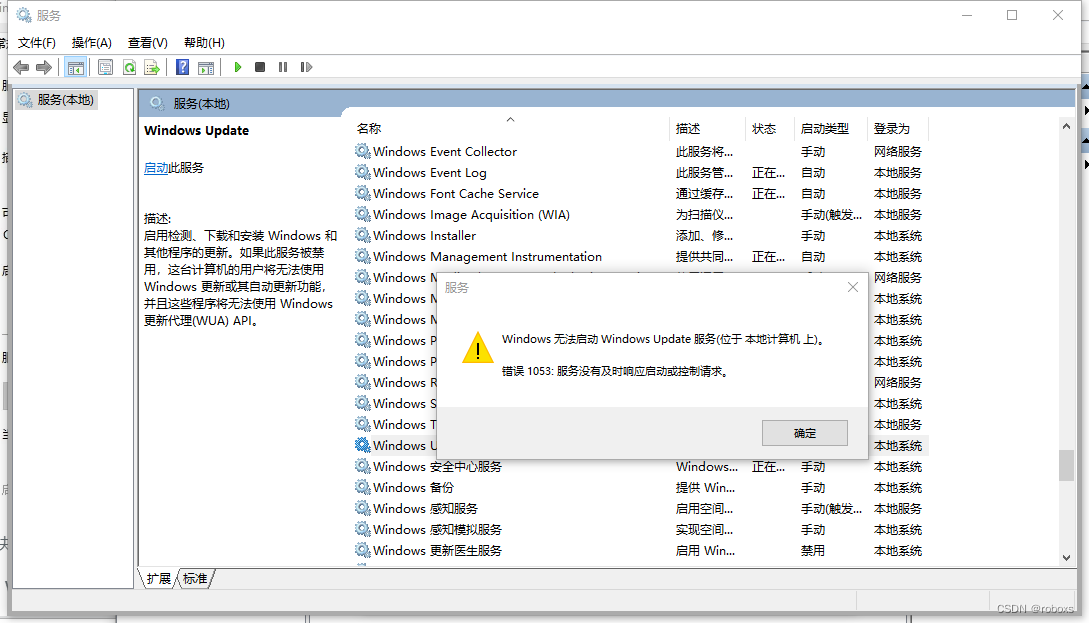1089x623 pixels.
Task: Click the yellow warning icon in dialog
Action: (x=478, y=348)
